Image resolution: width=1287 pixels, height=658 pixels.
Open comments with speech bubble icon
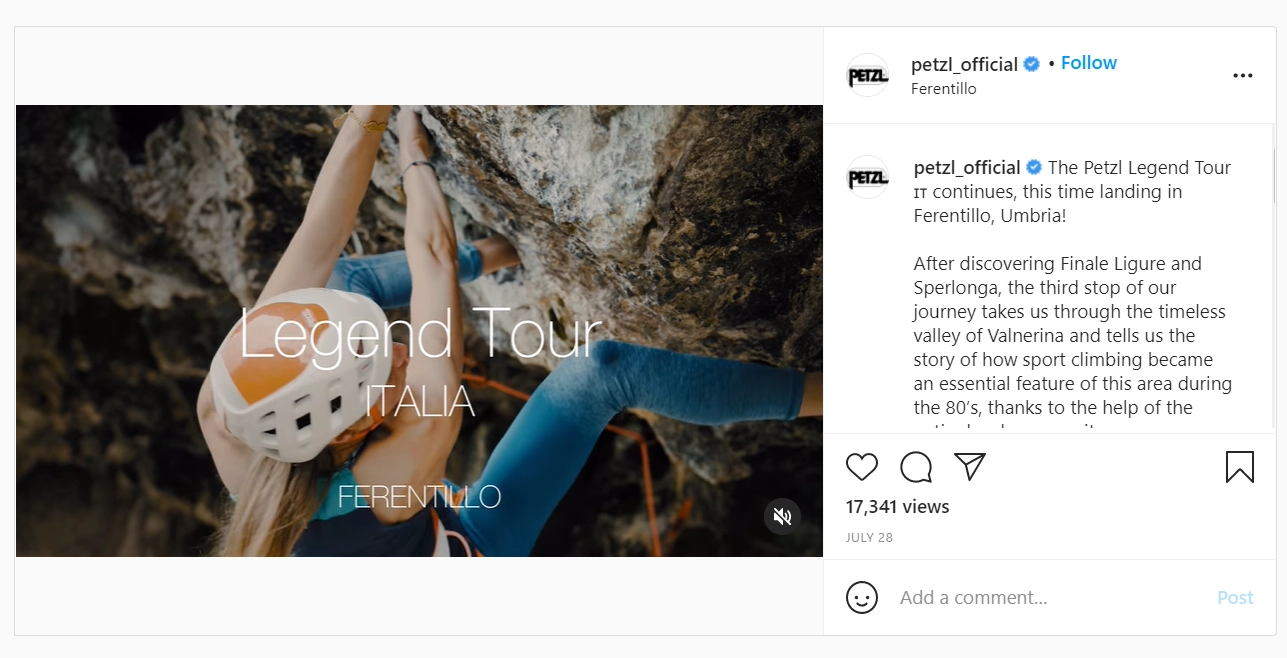916,467
